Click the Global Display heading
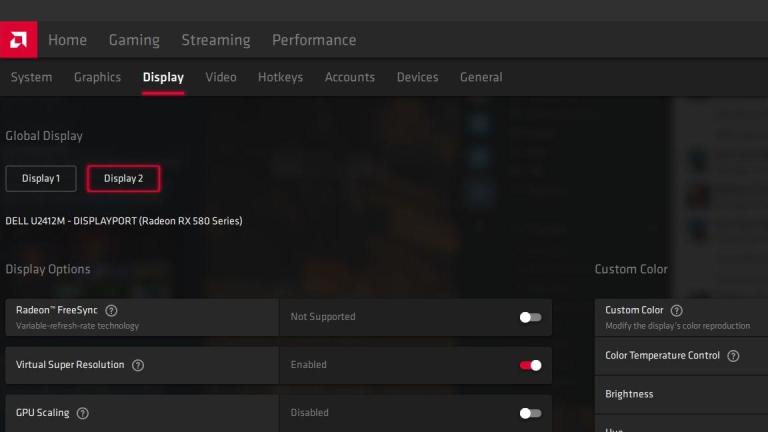Image resolution: width=768 pixels, height=432 pixels. pos(44,136)
